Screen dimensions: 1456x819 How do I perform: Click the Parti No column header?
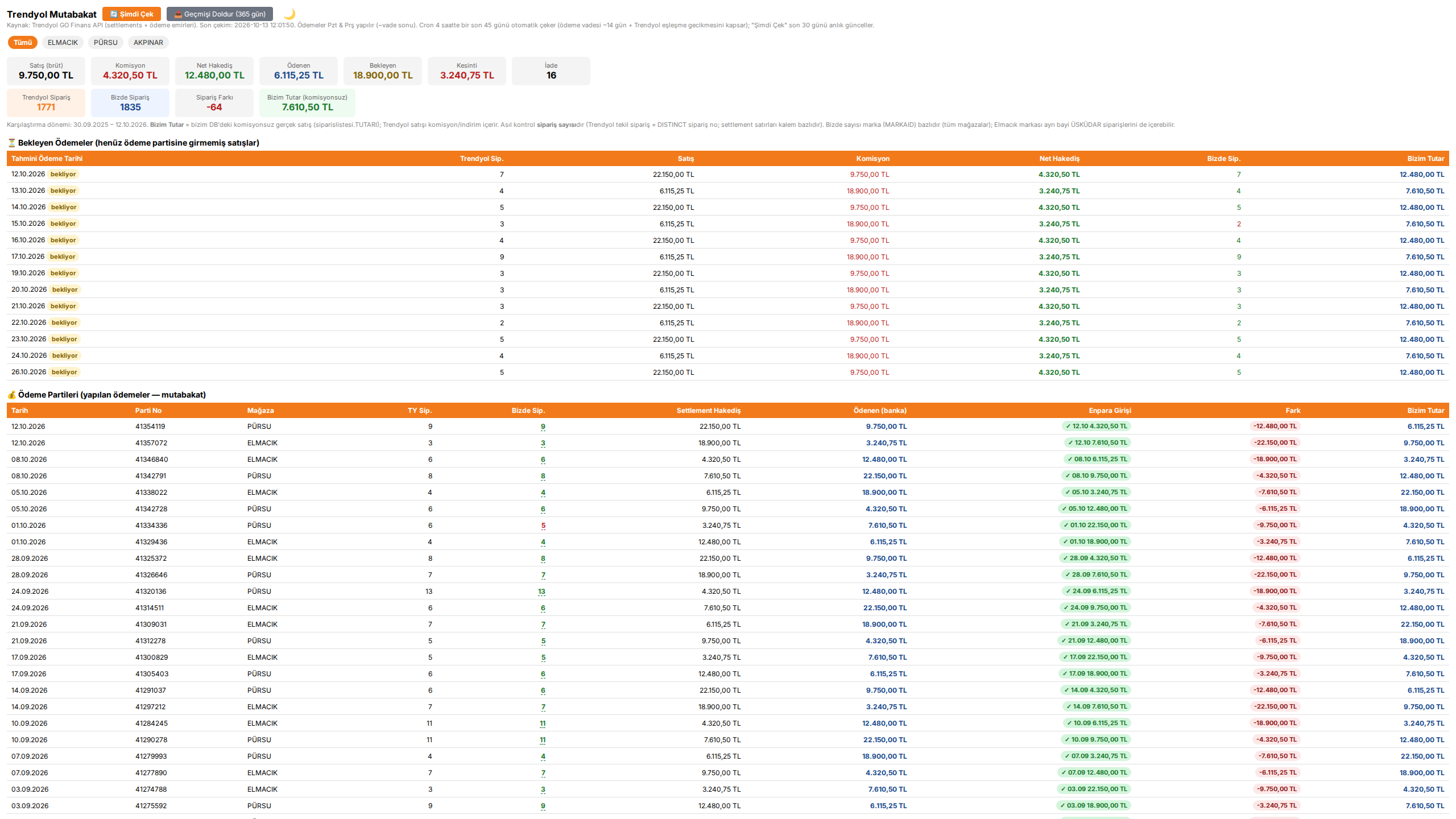point(148,411)
